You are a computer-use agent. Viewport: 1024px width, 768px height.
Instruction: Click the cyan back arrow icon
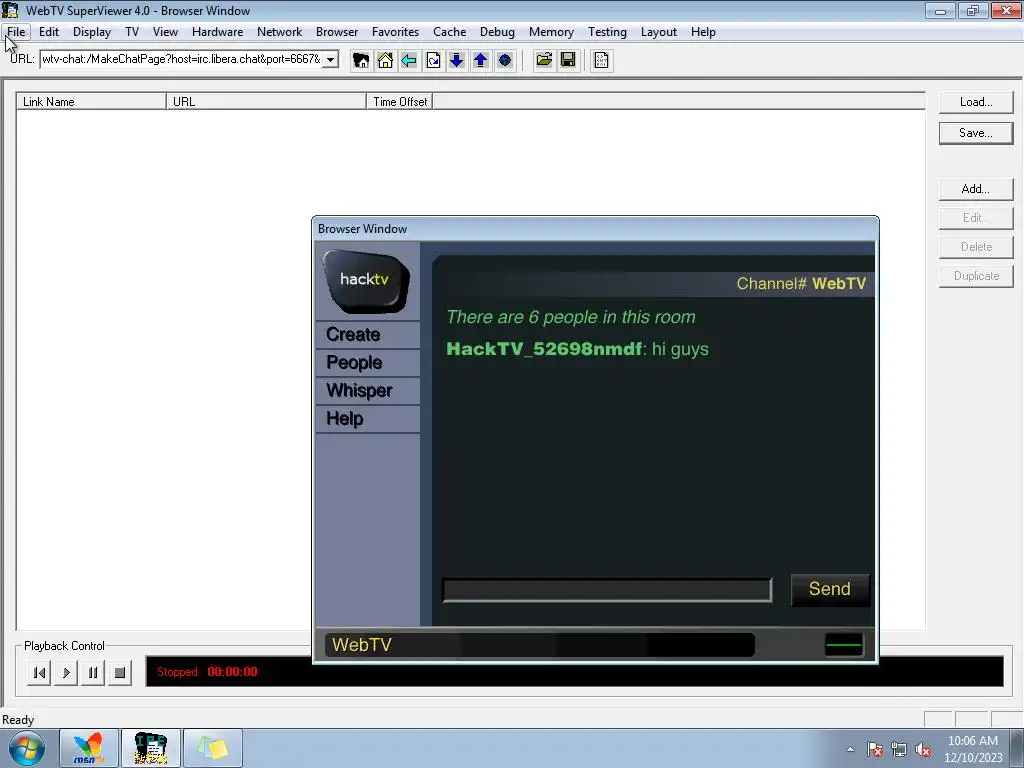[409, 61]
